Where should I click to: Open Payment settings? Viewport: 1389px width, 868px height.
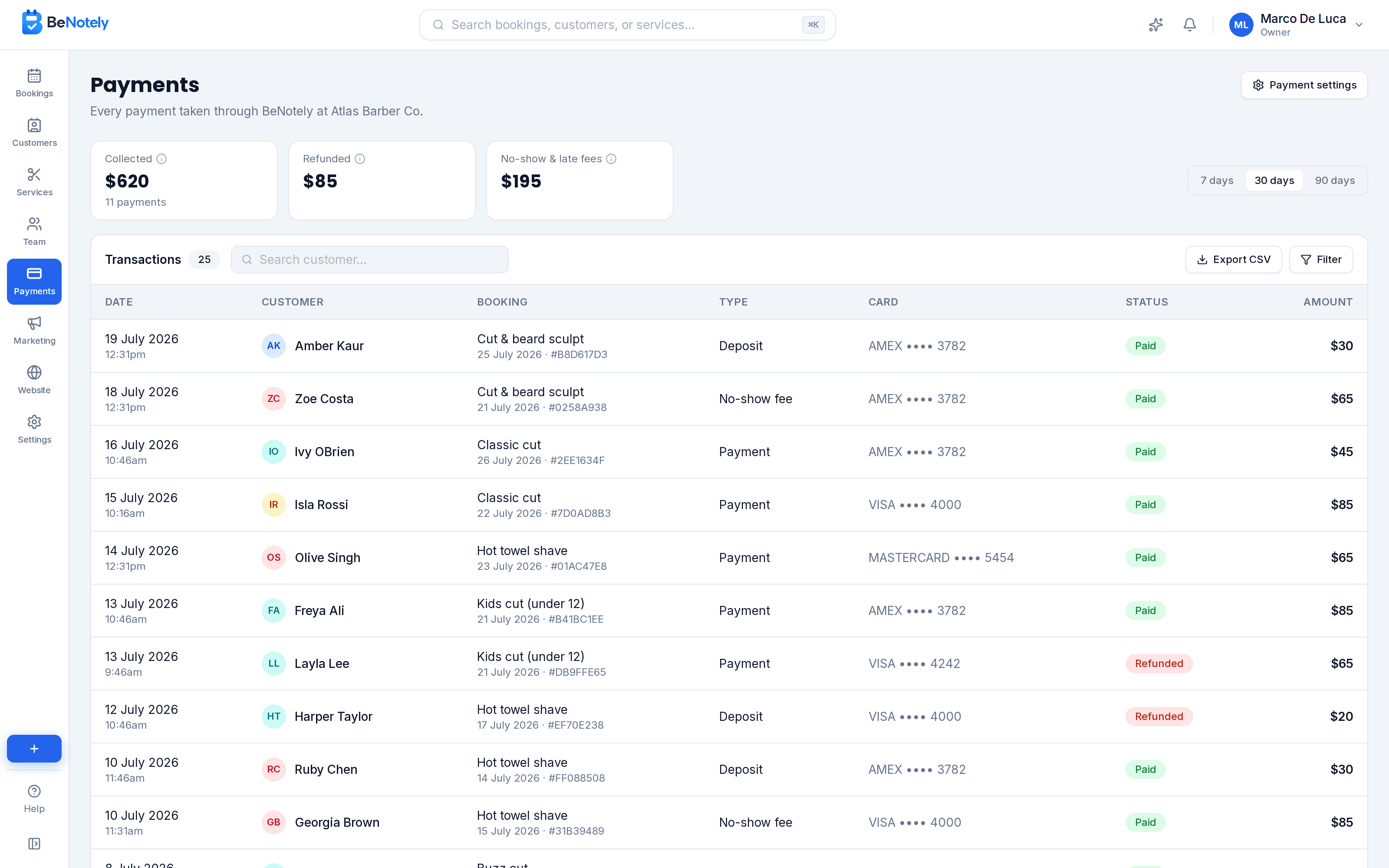(x=1304, y=85)
